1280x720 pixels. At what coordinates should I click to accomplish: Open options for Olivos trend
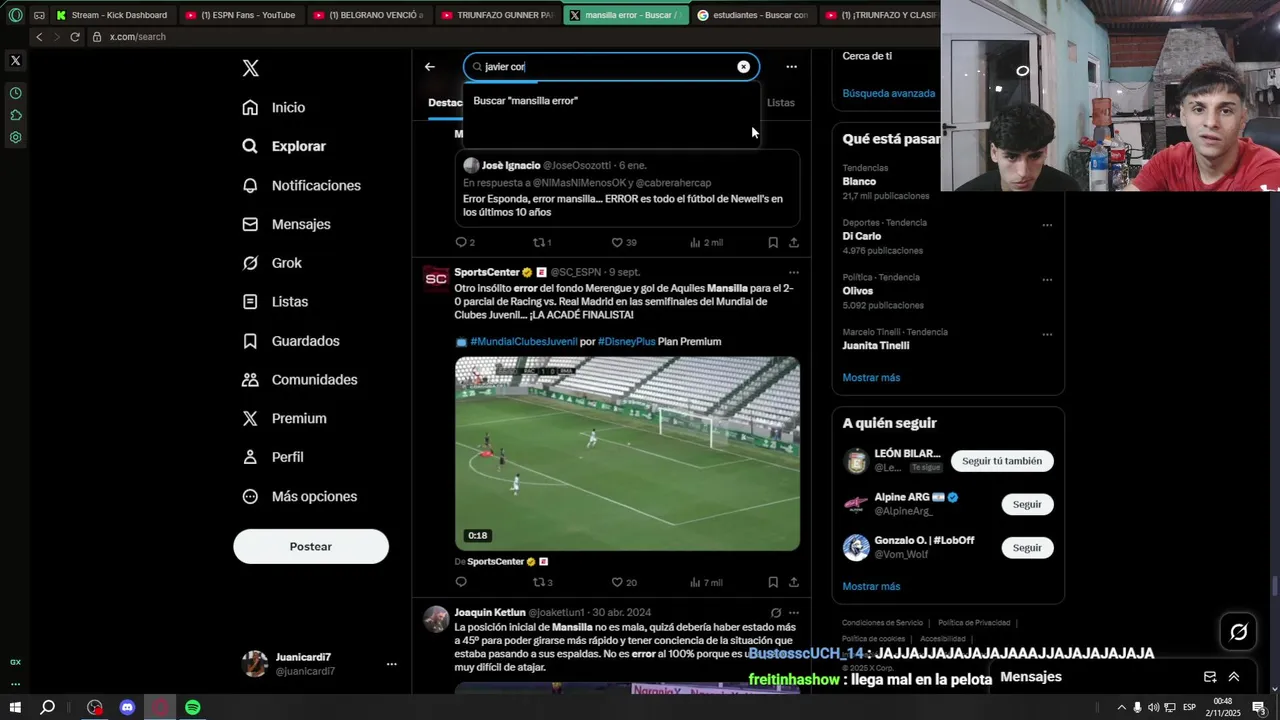tap(1047, 280)
